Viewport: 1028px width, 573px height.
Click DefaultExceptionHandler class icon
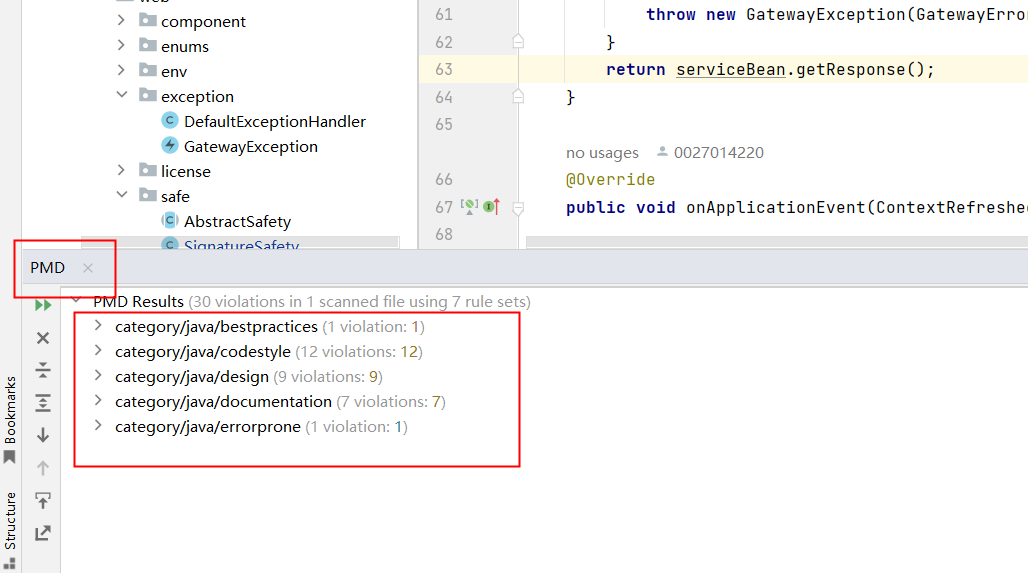(x=170, y=120)
